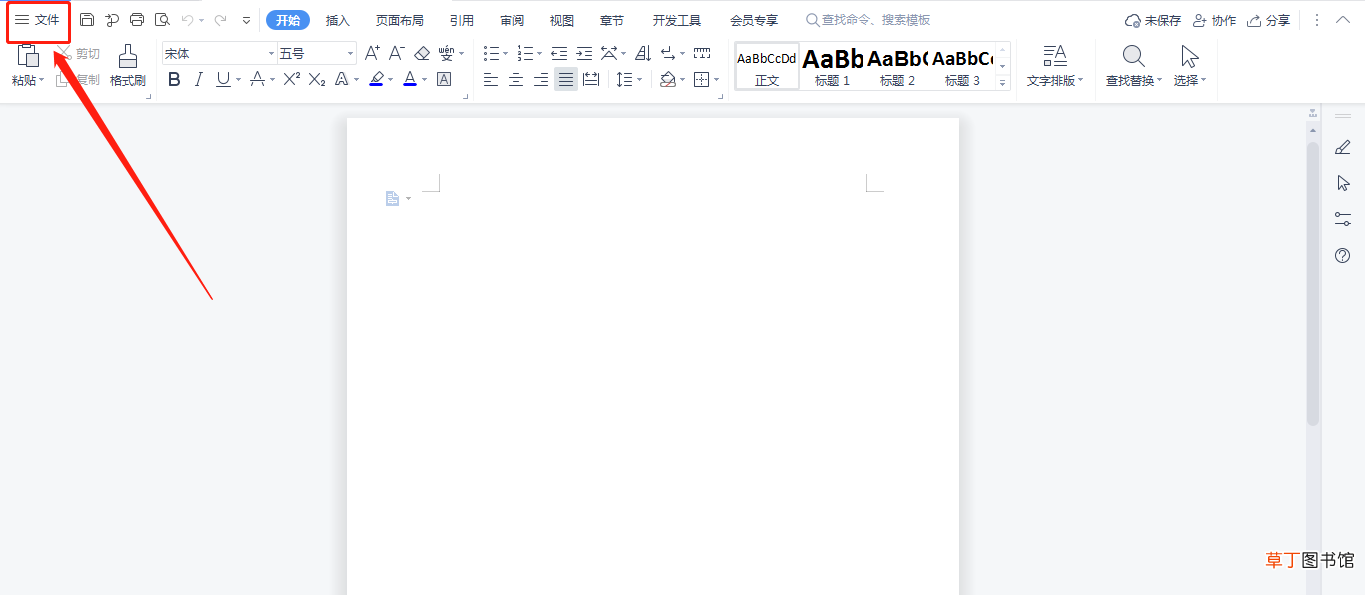Open Print Preview from quick access toolbar
The height and width of the screenshot is (595, 1365).
point(162,20)
